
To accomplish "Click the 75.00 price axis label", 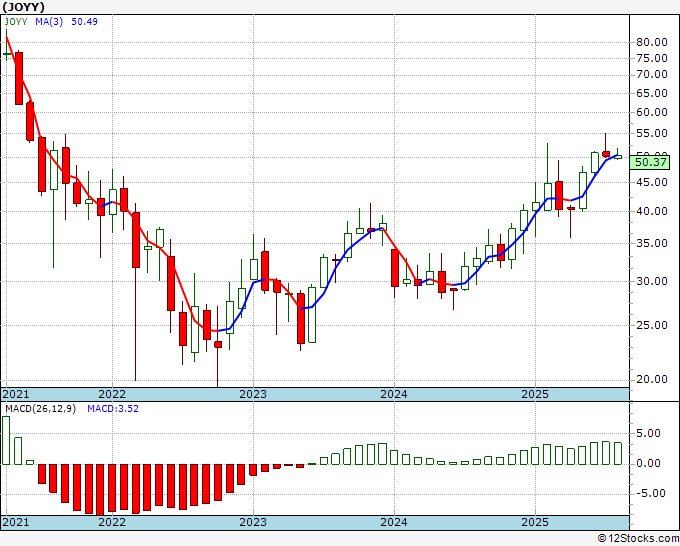I will click(651, 59).
